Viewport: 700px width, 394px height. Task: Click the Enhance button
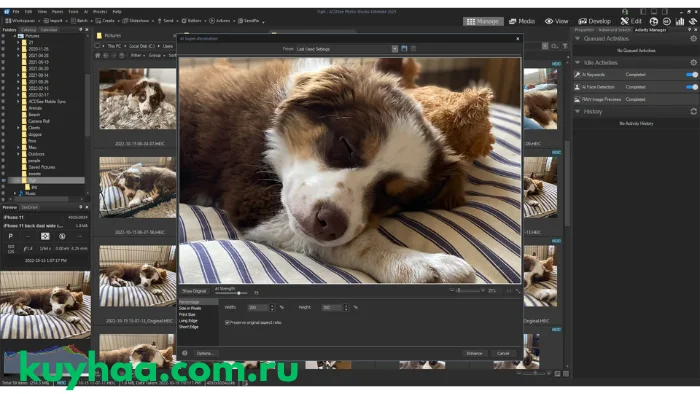click(474, 353)
